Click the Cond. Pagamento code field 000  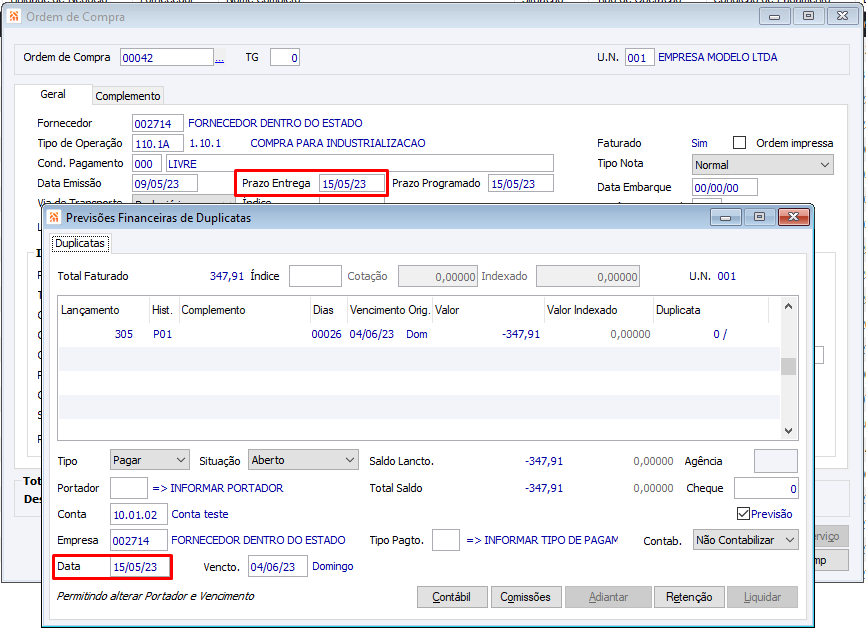tap(147, 163)
